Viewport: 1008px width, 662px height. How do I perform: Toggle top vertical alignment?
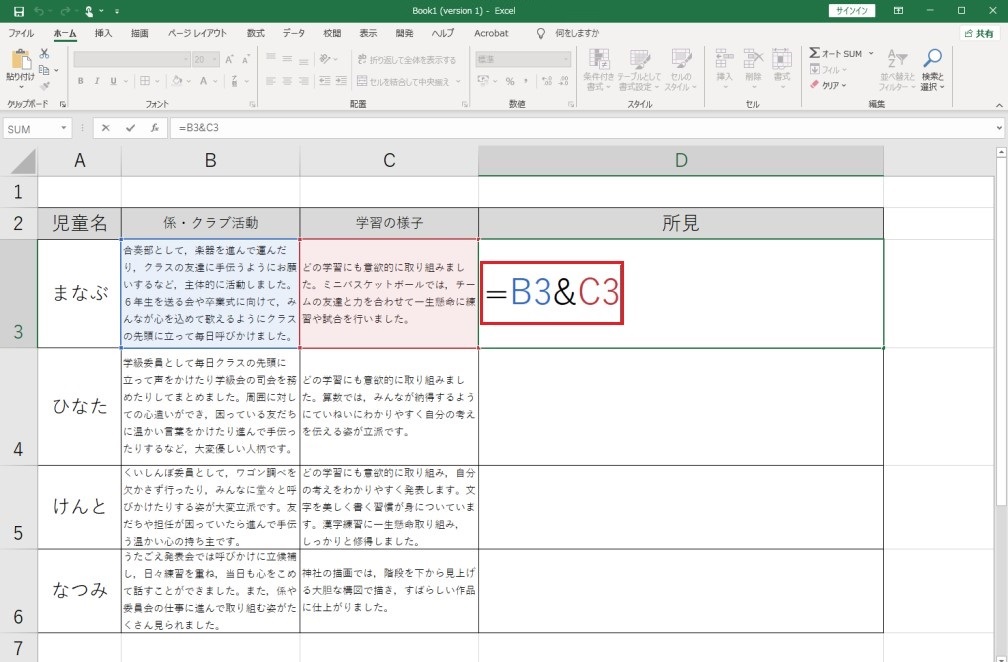click(271, 59)
